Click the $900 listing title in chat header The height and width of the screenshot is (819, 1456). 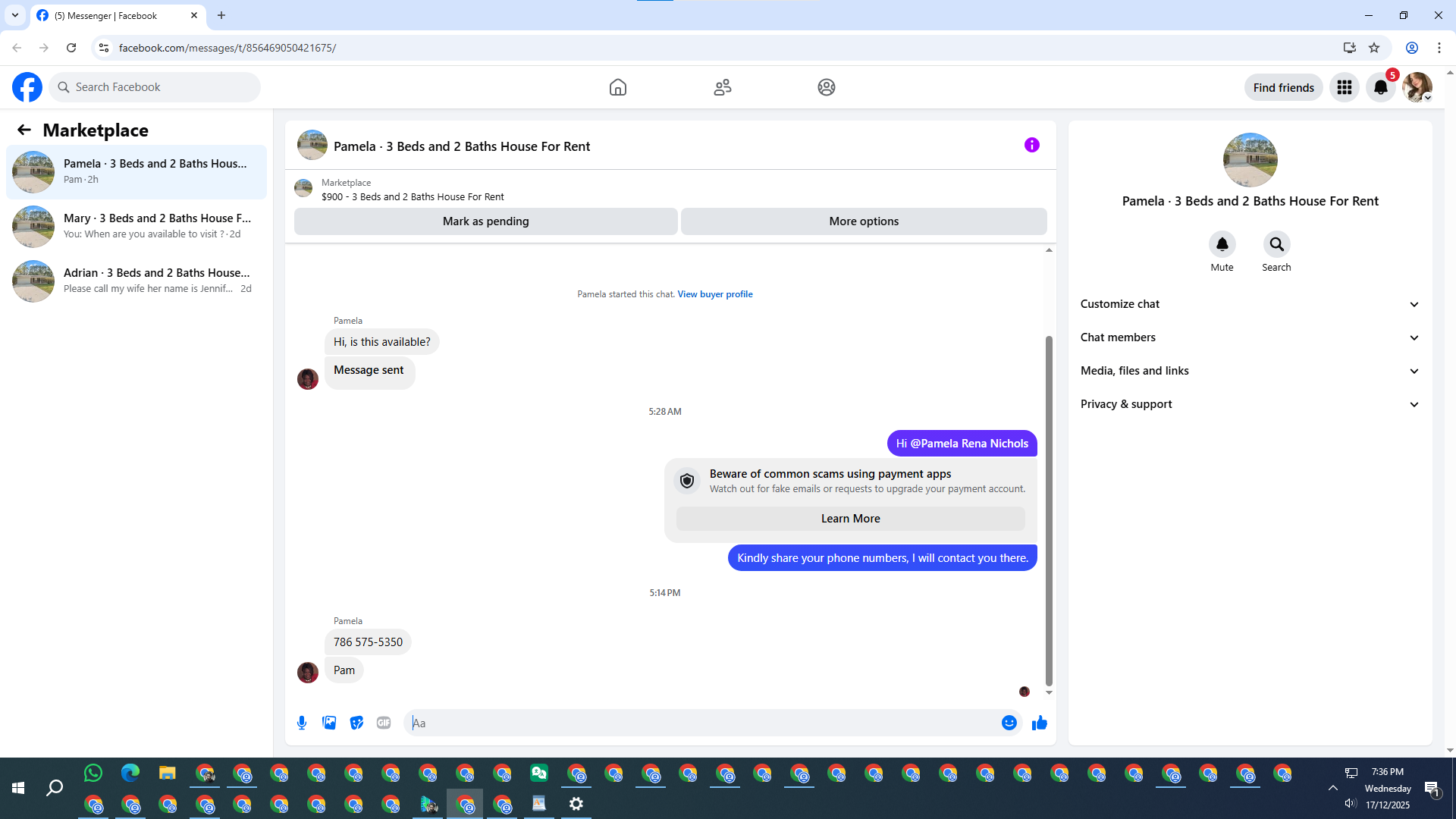(x=413, y=197)
